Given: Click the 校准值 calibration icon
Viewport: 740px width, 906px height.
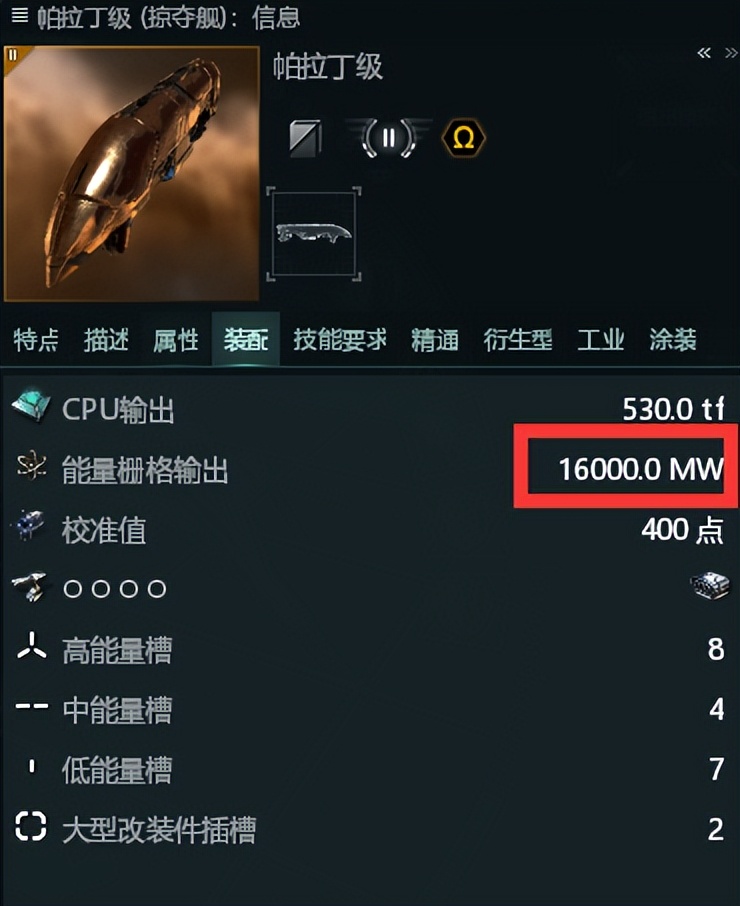Looking at the screenshot, I should [x=30, y=526].
